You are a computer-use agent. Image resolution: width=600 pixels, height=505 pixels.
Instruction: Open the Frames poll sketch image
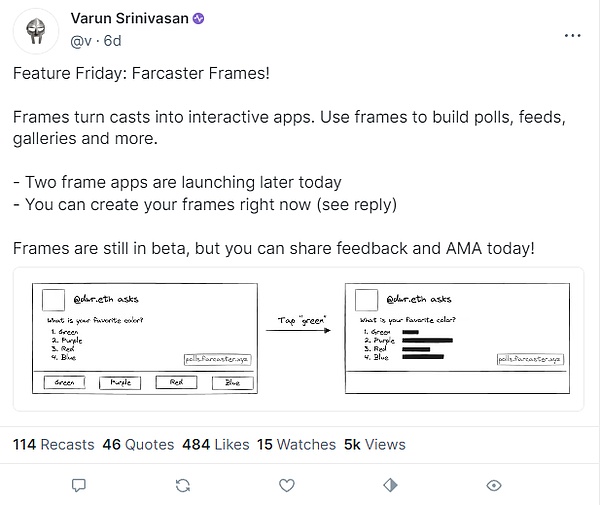coord(298,339)
